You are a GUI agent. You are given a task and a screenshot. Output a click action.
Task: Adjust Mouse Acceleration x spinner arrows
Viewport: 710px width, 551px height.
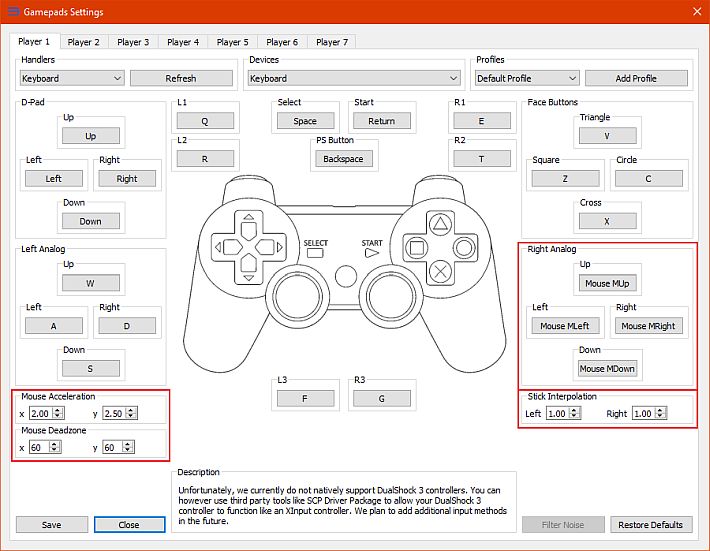click(58, 413)
